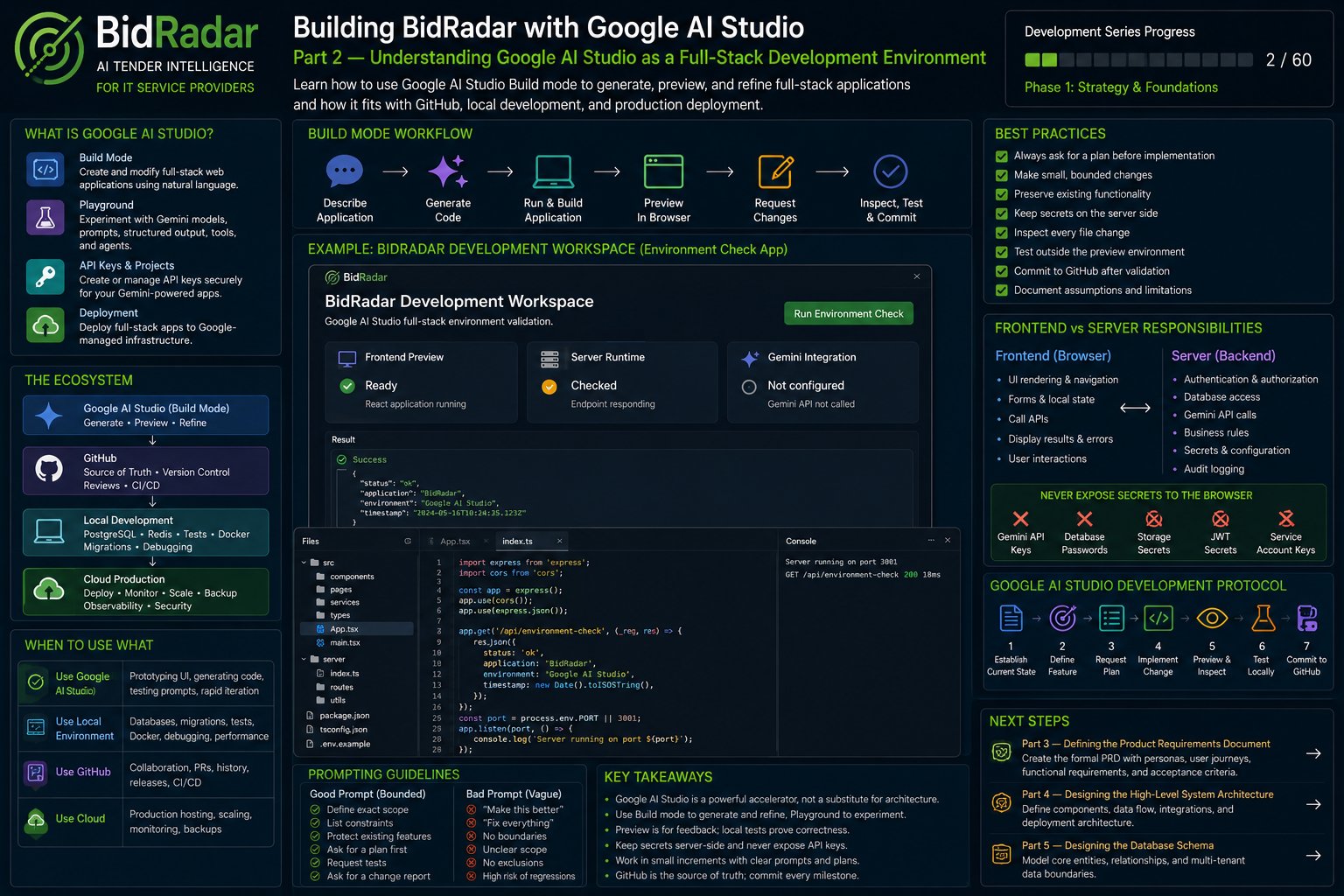Click the Run & Build laptop icon
This screenshot has height=896, width=1344.
553,171
